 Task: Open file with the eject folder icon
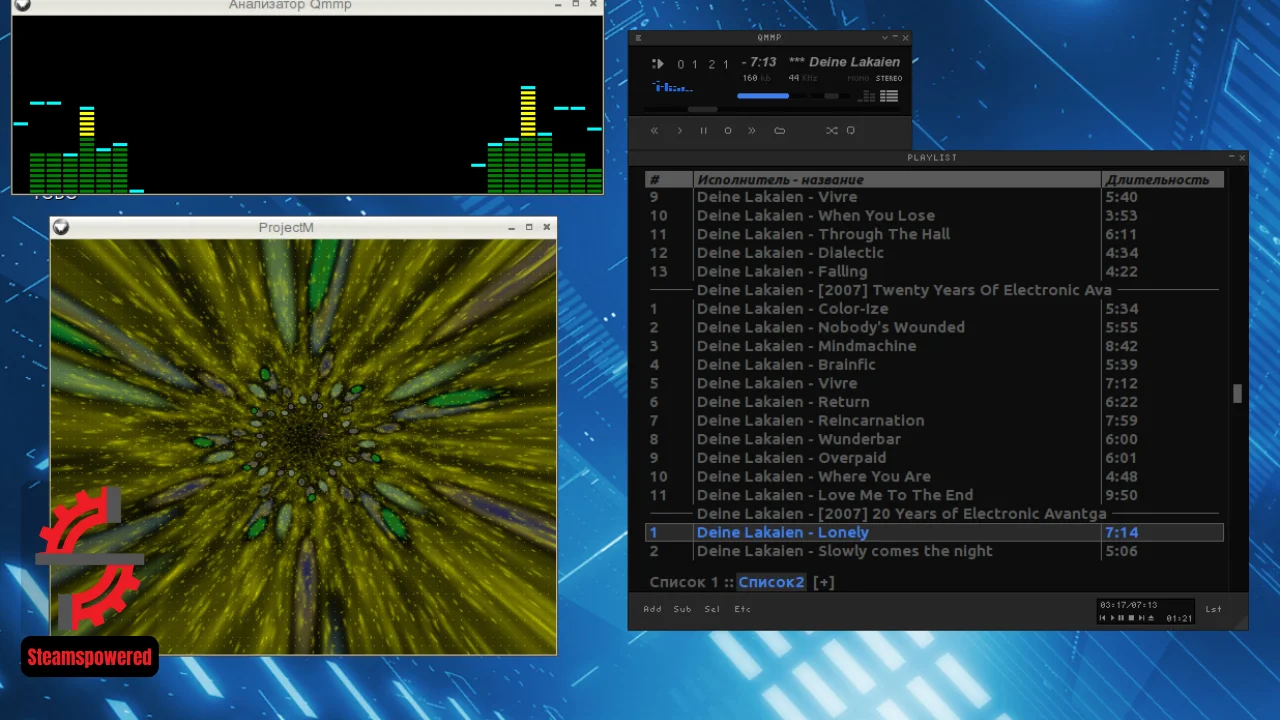(x=780, y=131)
